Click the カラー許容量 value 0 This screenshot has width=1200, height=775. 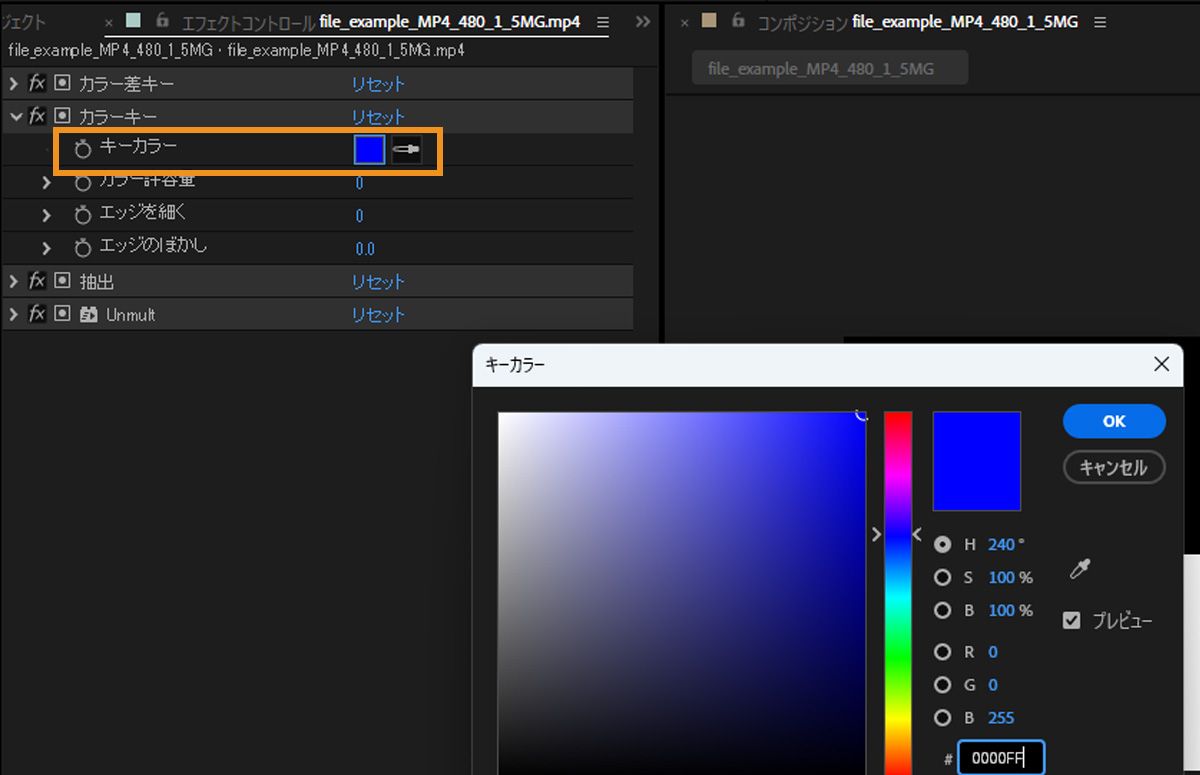[360, 183]
